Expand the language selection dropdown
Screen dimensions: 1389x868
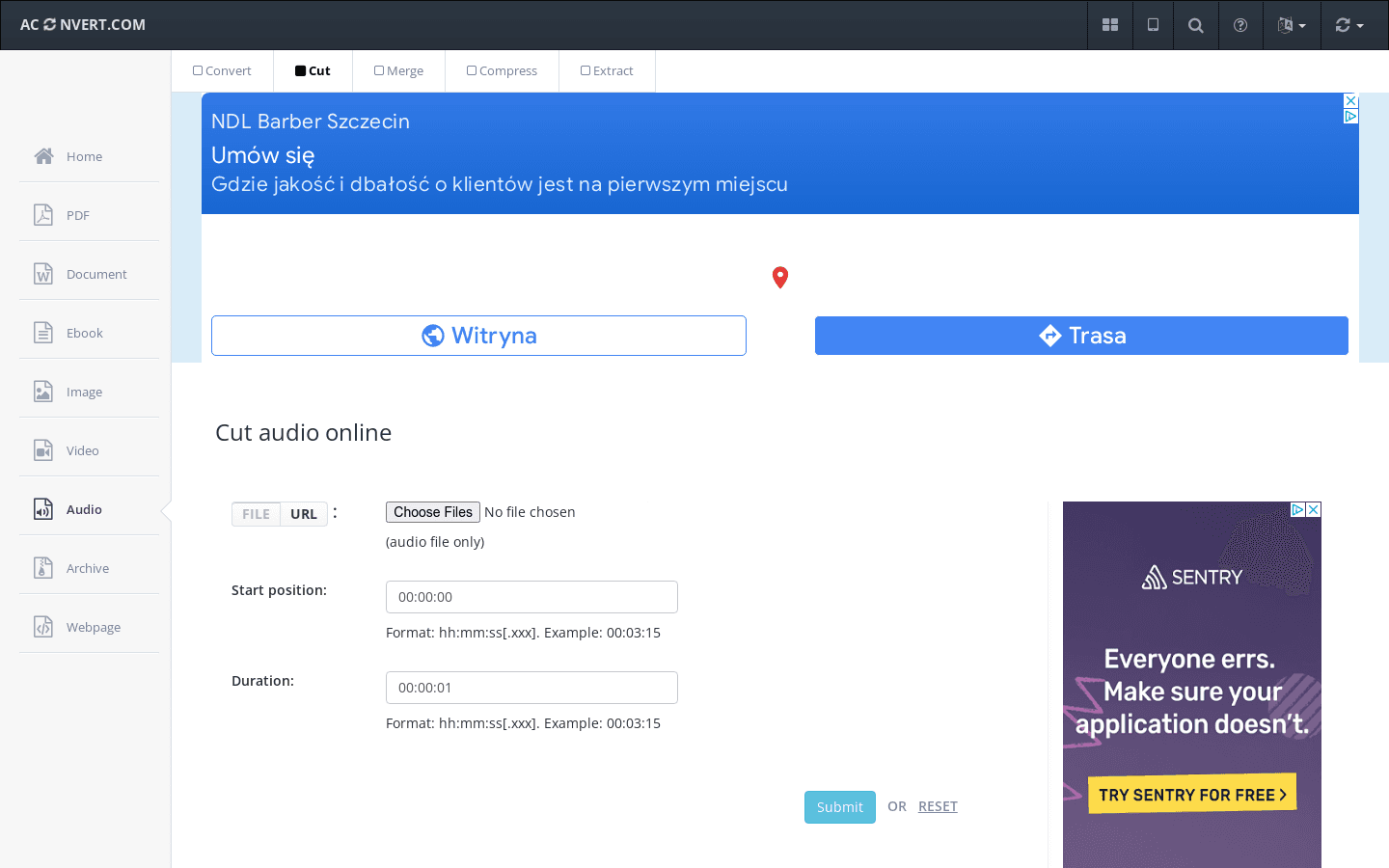tap(1291, 25)
